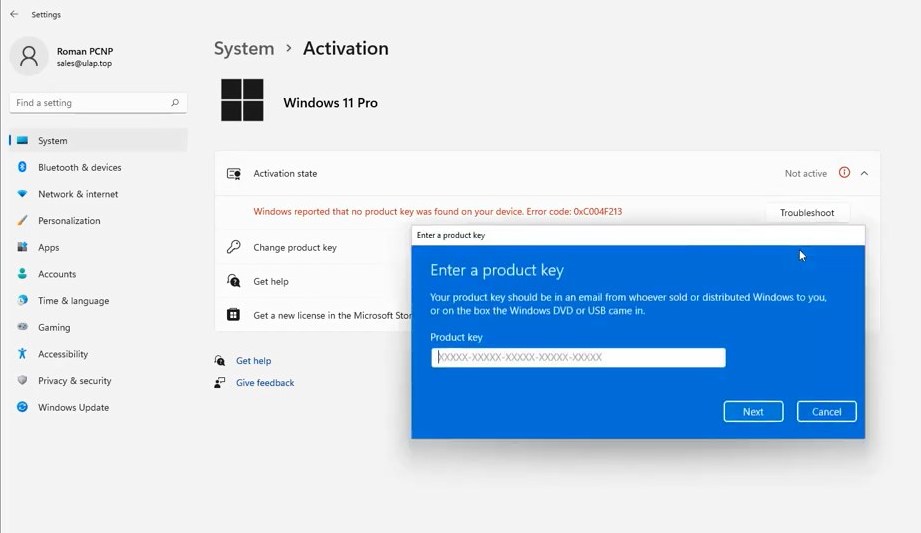This screenshot has width=921, height=533.
Task: Click the Activation state certificate icon
Action: [x=234, y=173]
